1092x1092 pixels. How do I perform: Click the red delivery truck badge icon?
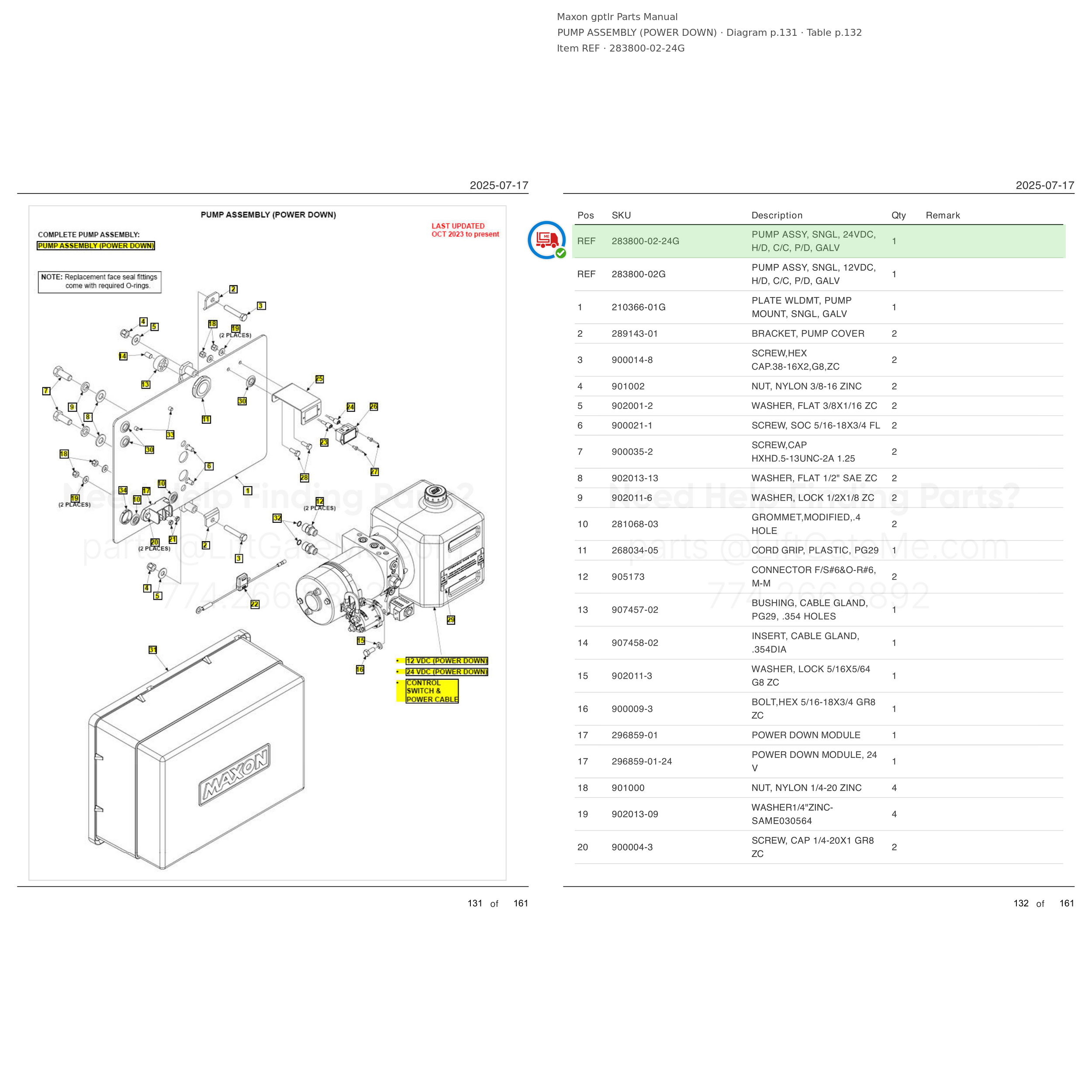tap(546, 240)
